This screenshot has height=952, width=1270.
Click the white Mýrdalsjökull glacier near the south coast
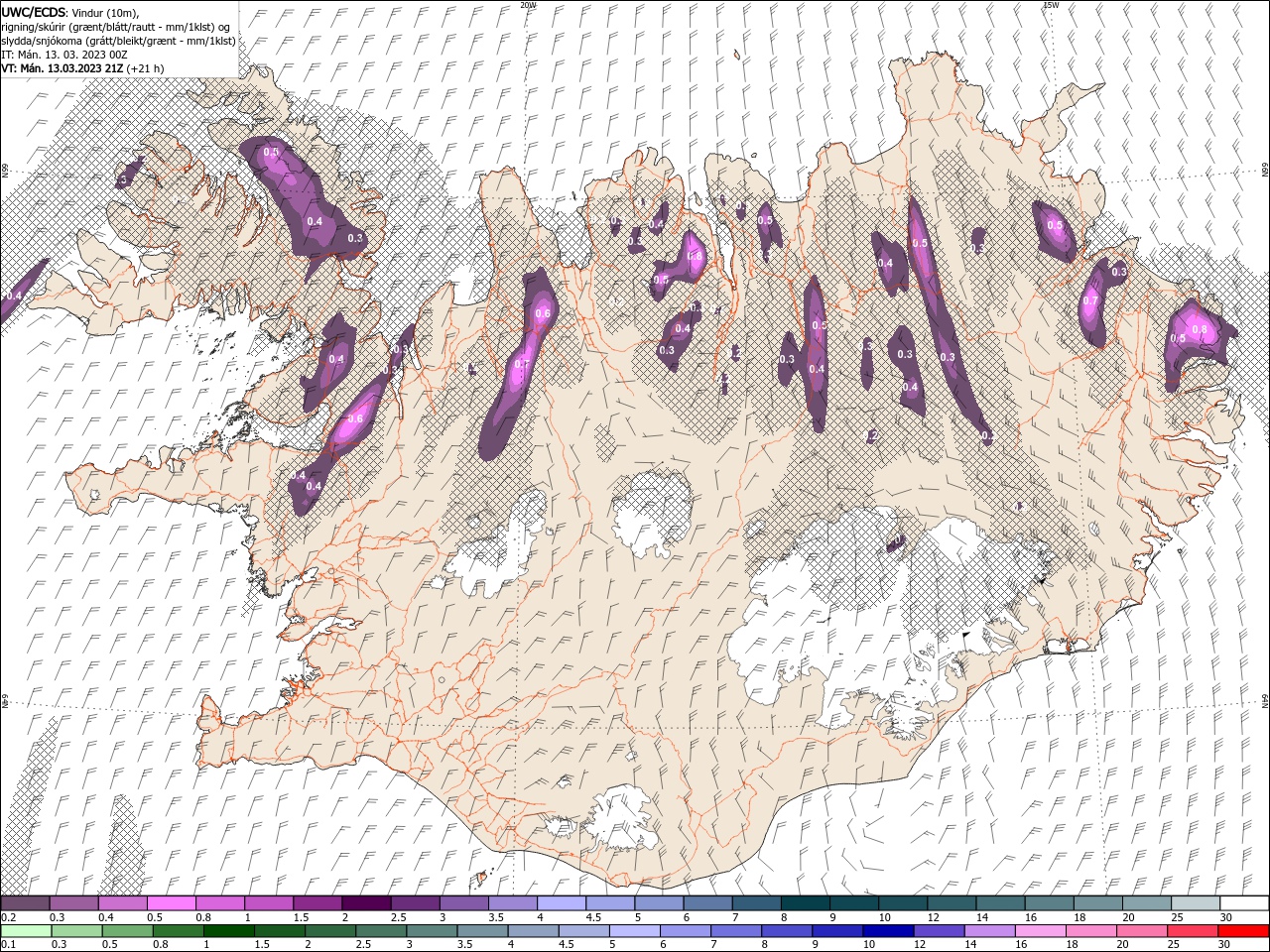[620, 819]
